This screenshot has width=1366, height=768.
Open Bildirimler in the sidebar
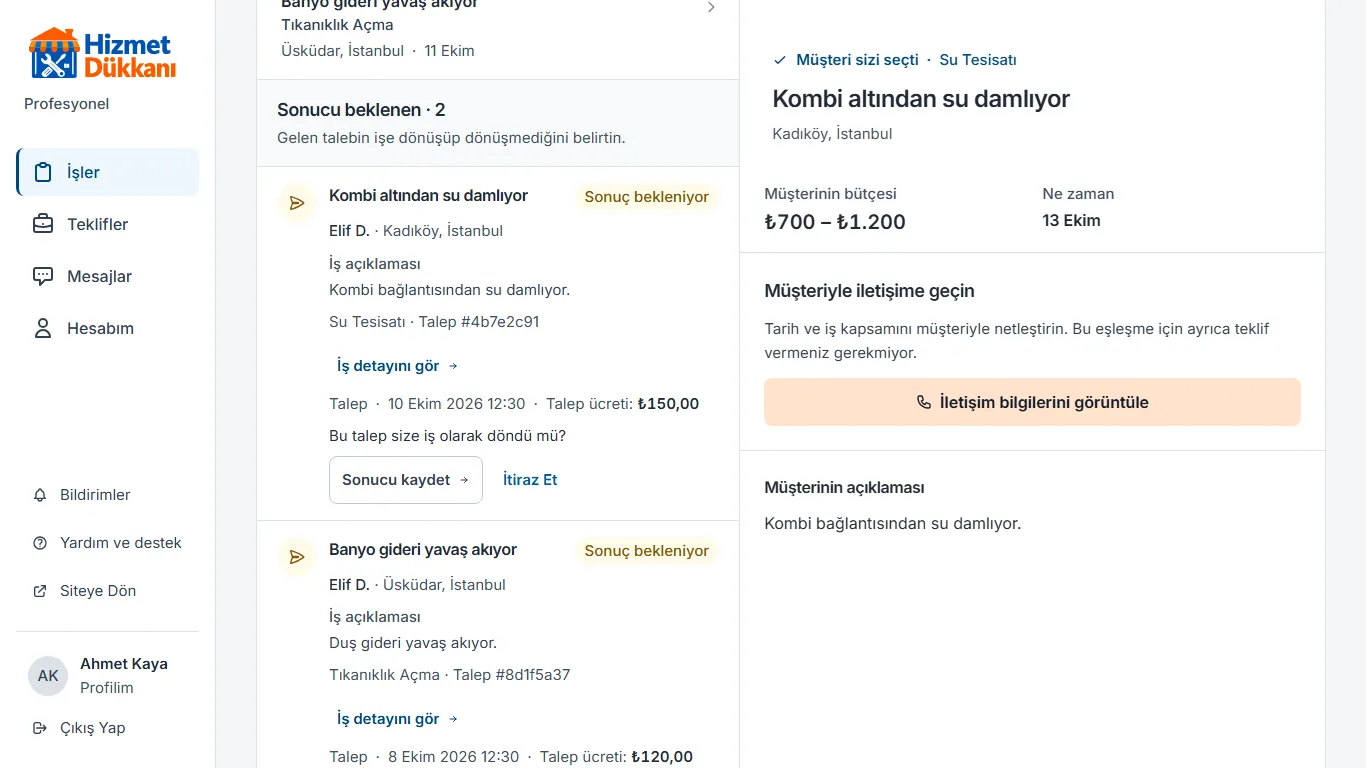(x=108, y=495)
